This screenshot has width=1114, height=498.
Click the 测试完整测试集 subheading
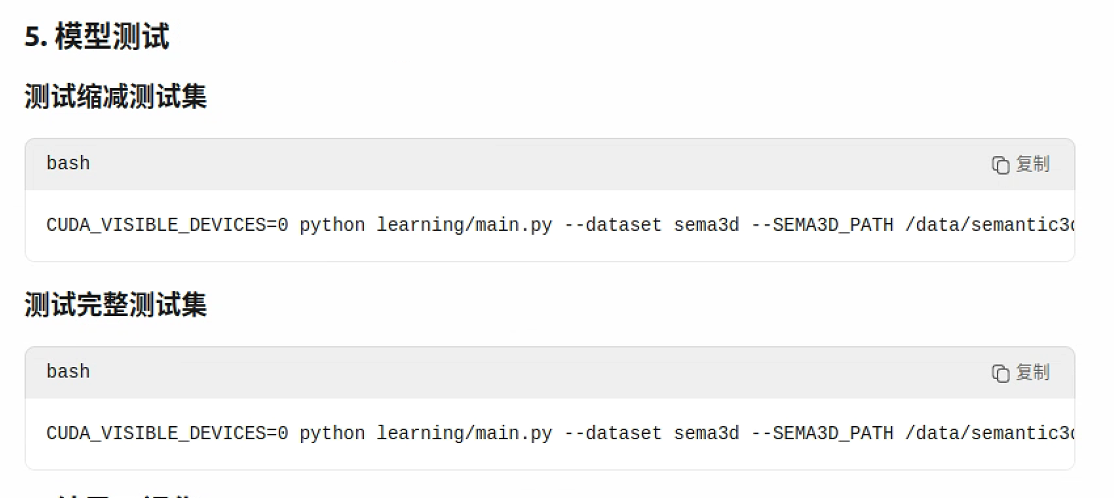click(x=115, y=305)
